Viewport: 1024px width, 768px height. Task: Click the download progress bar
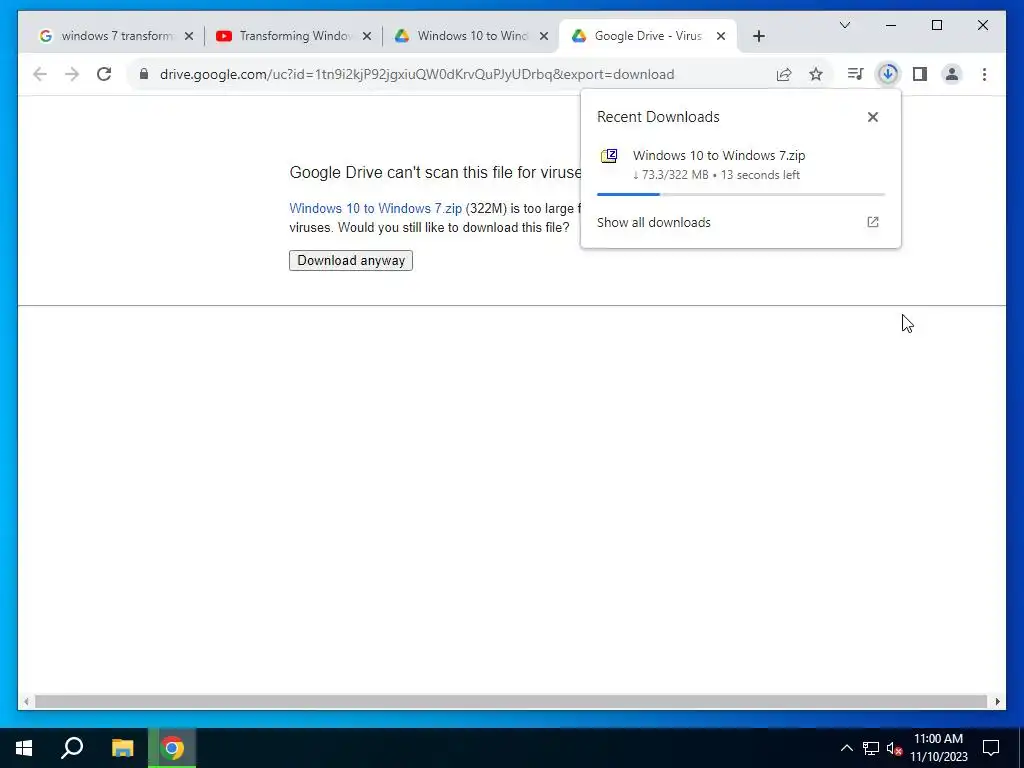click(741, 194)
